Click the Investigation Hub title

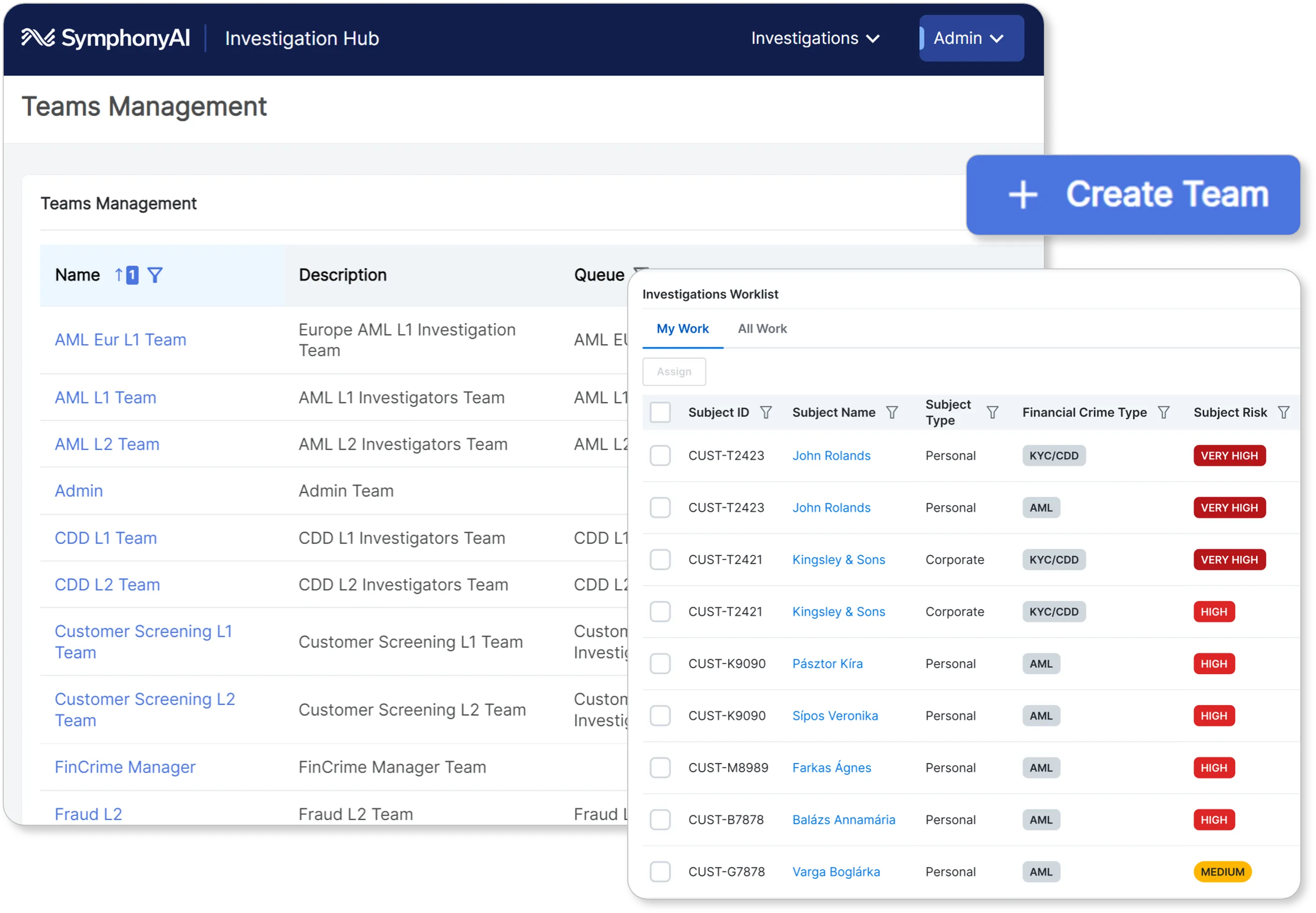coord(302,38)
